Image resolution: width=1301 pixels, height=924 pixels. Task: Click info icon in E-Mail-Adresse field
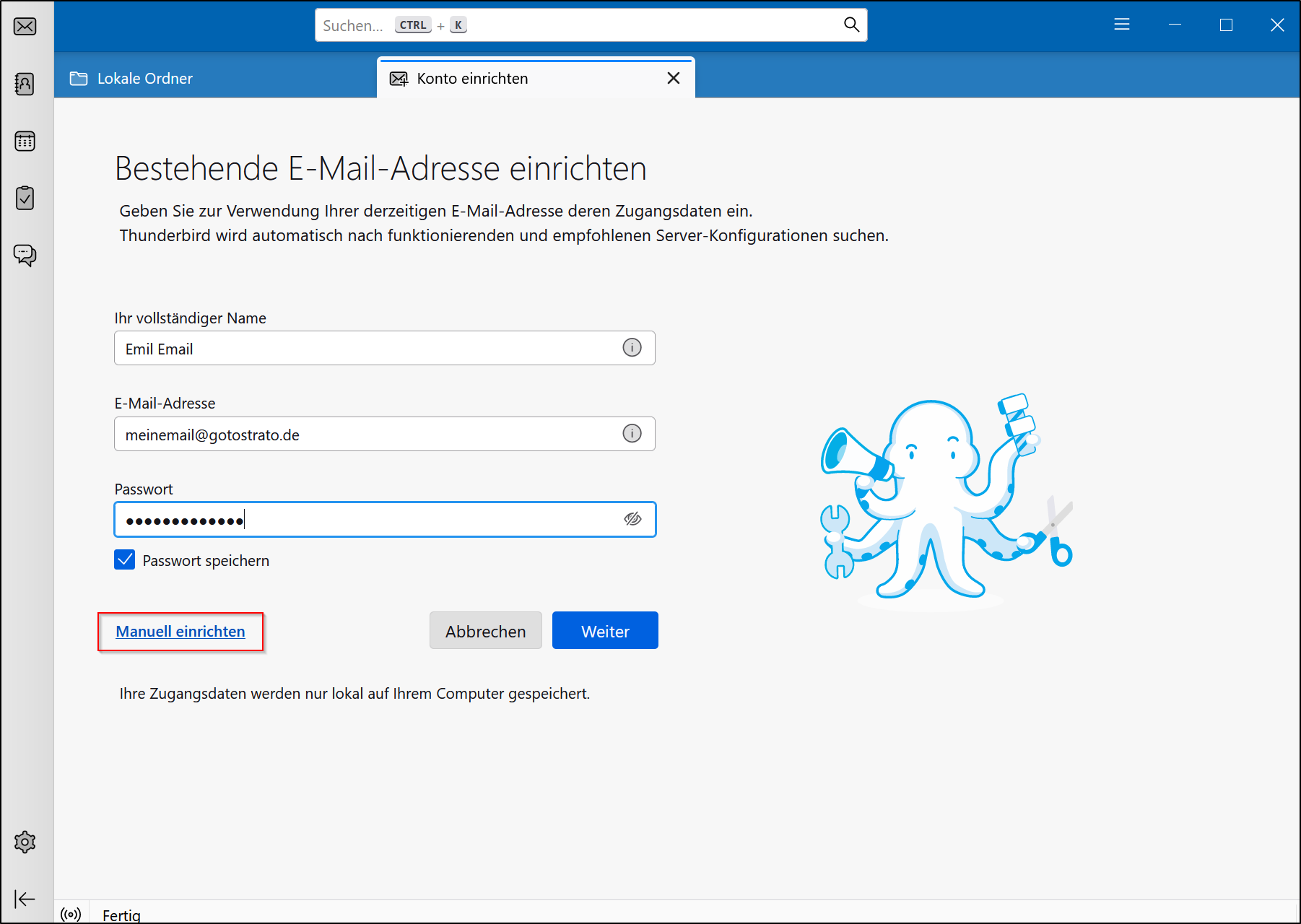pyautogui.click(x=632, y=434)
